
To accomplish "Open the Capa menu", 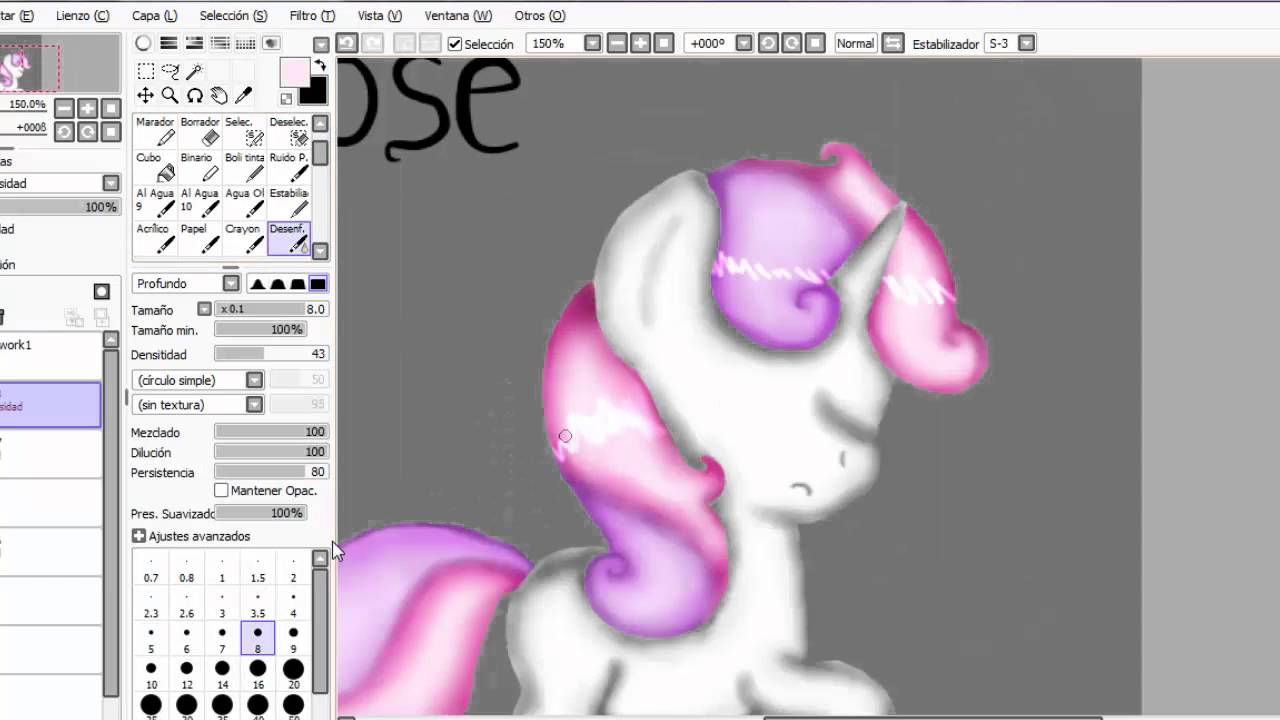I will click(154, 16).
